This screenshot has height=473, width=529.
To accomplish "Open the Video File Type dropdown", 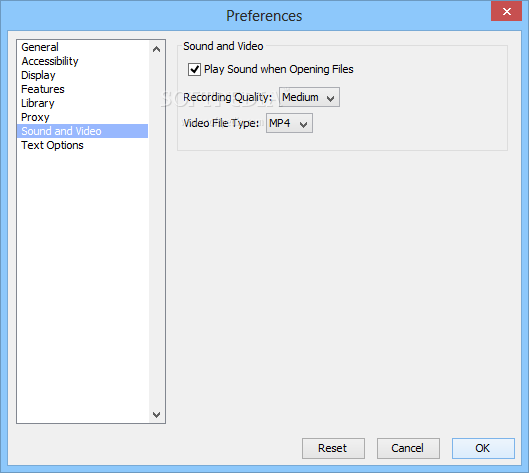I will pos(289,123).
